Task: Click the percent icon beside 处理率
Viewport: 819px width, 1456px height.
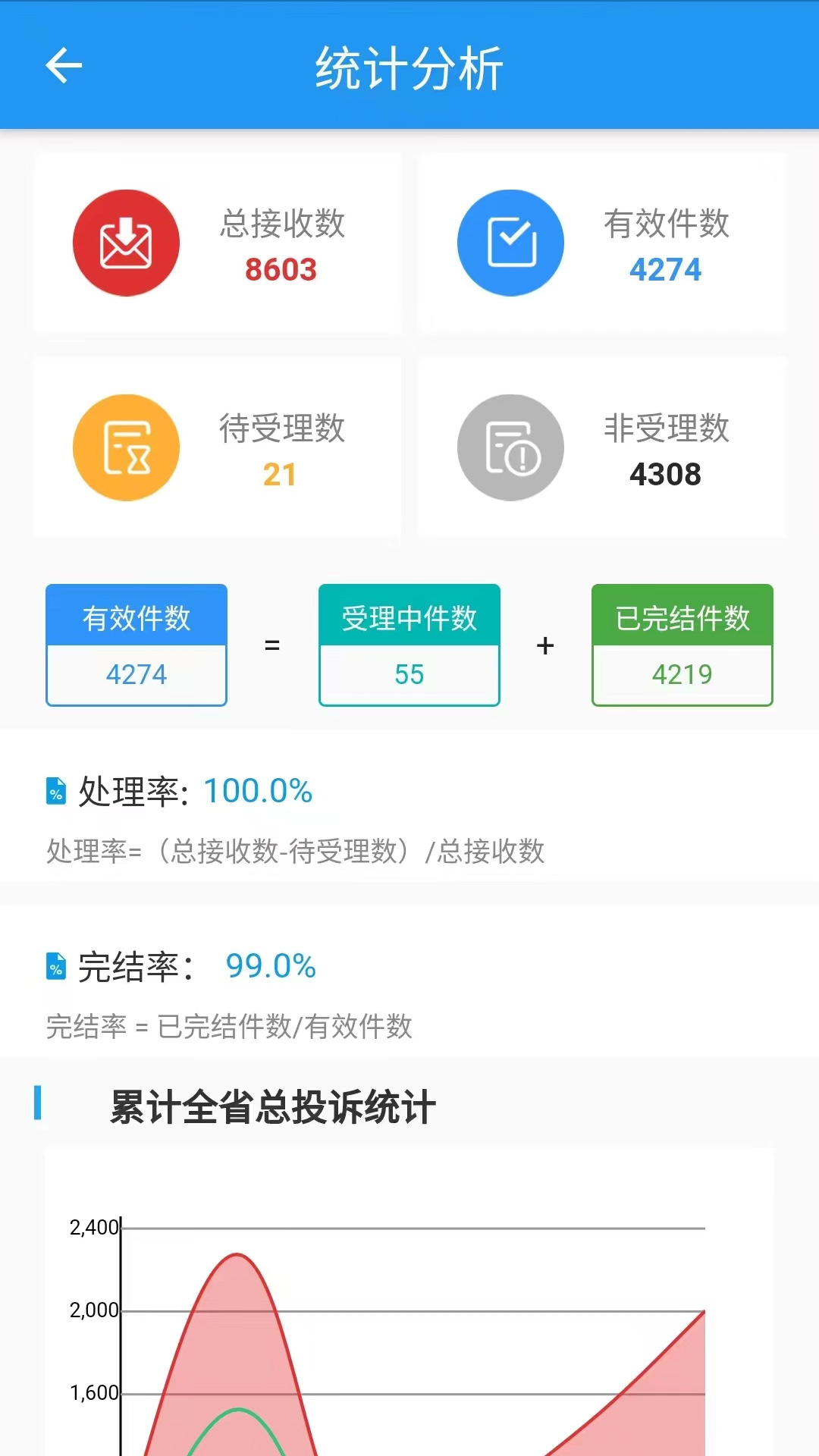Action: click(56, 791)
